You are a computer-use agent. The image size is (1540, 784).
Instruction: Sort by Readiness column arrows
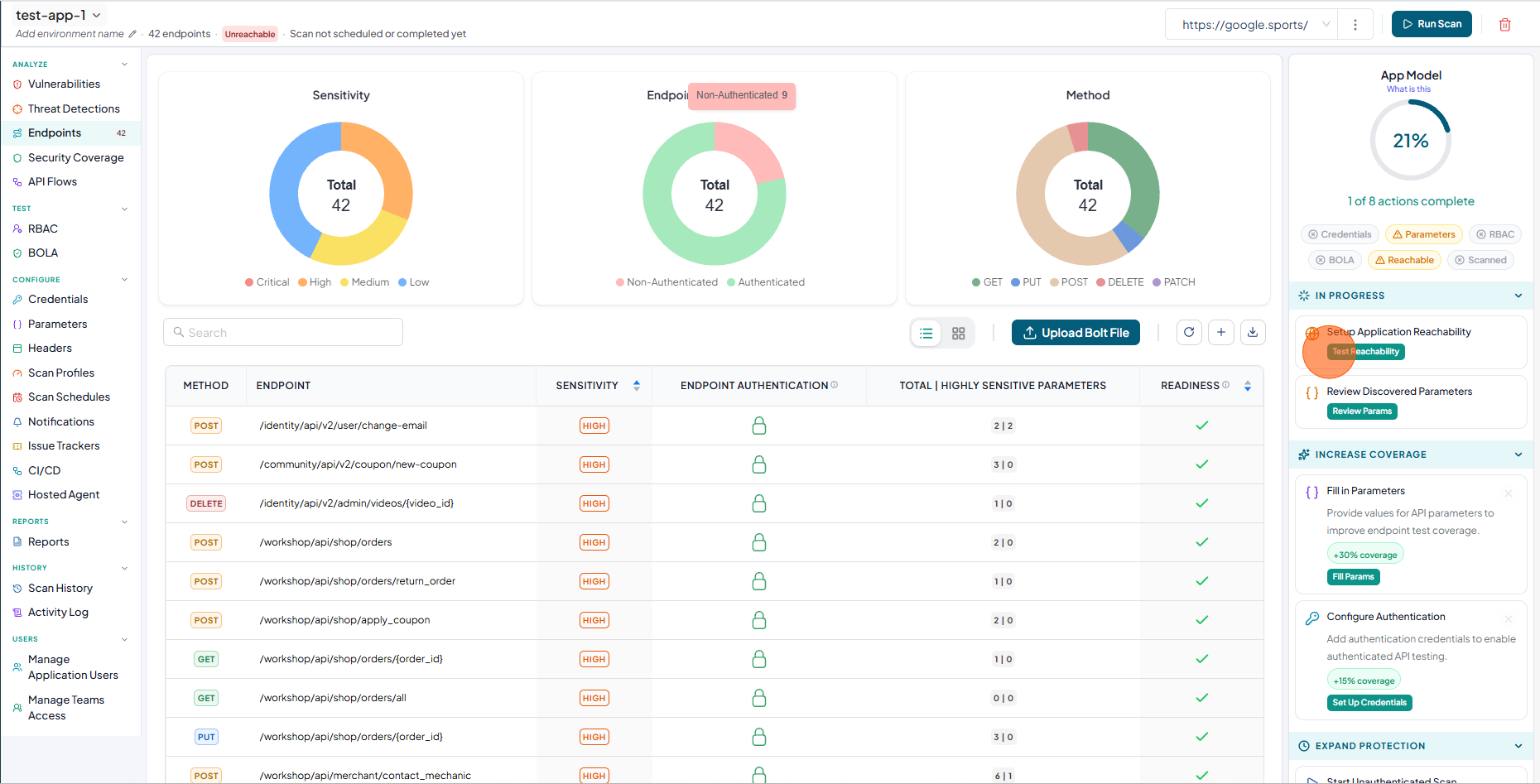click(1247, 386)
